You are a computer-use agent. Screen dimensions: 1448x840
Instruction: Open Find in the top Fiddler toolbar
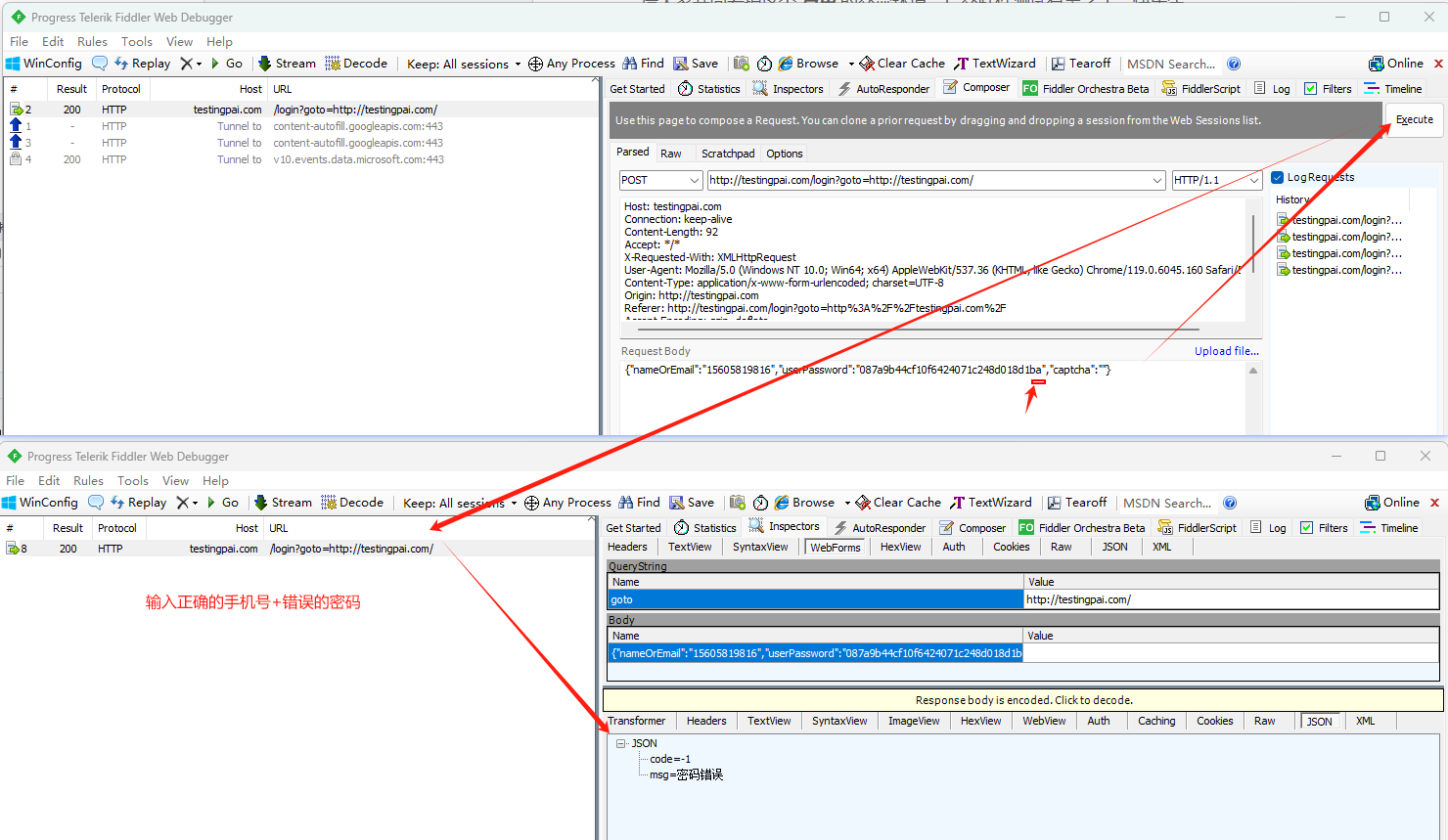(x=643, y=64)
